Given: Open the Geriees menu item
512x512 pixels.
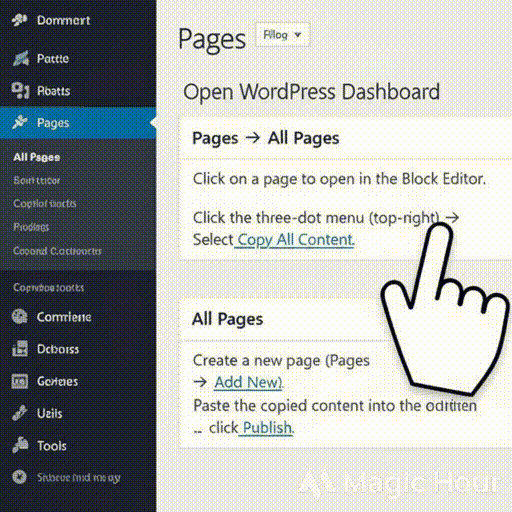Looking at the screenshot, I should pyautogui.click(x=78, y=381).
